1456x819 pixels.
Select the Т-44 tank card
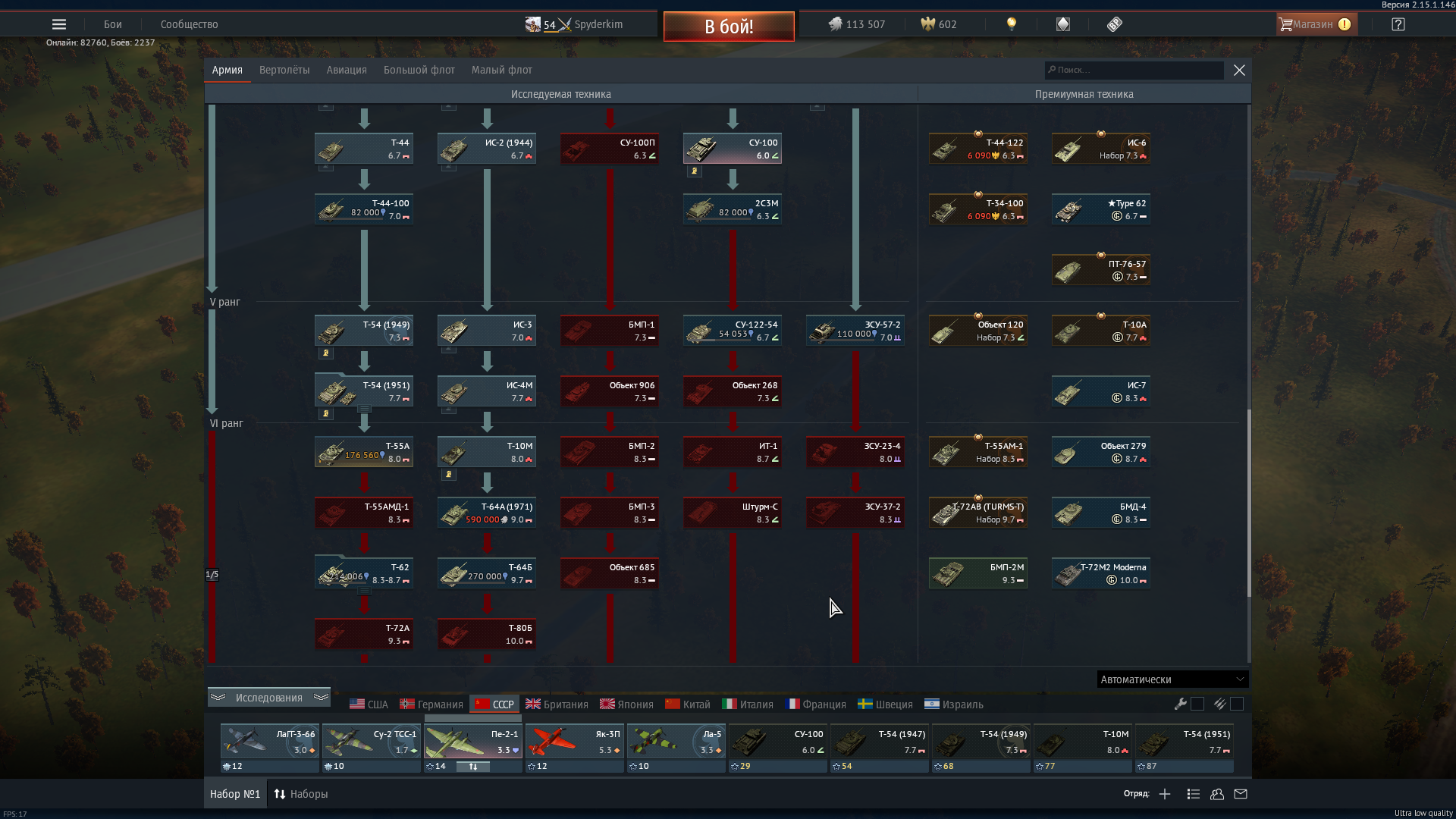click(x=364, y=149)
